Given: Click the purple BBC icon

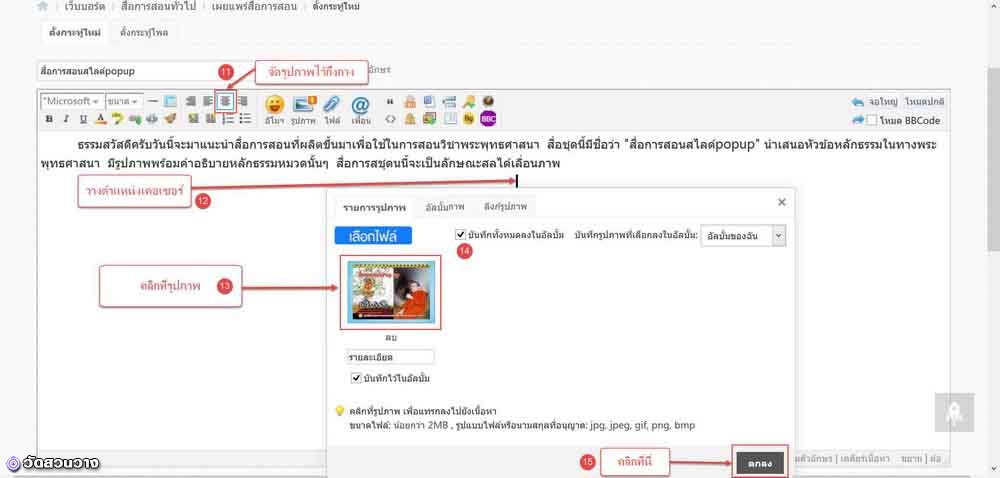Looking at the screenshot, I should point(488,119).
